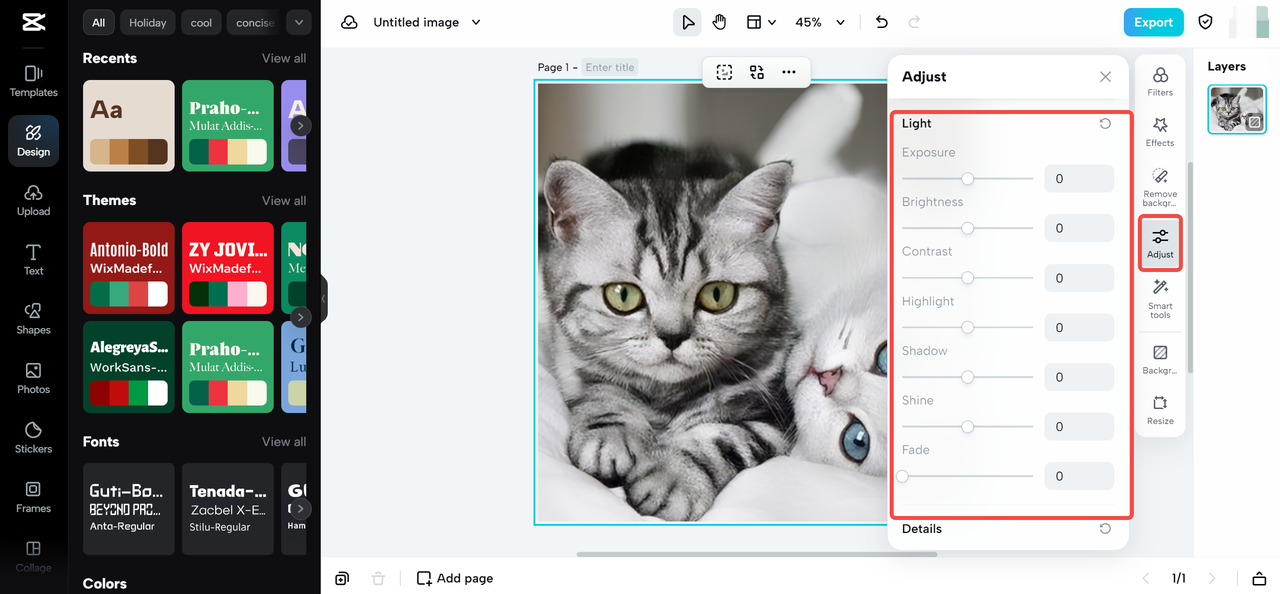Click the Contrast slider
Screen dimensions: 1280x594
967,278
